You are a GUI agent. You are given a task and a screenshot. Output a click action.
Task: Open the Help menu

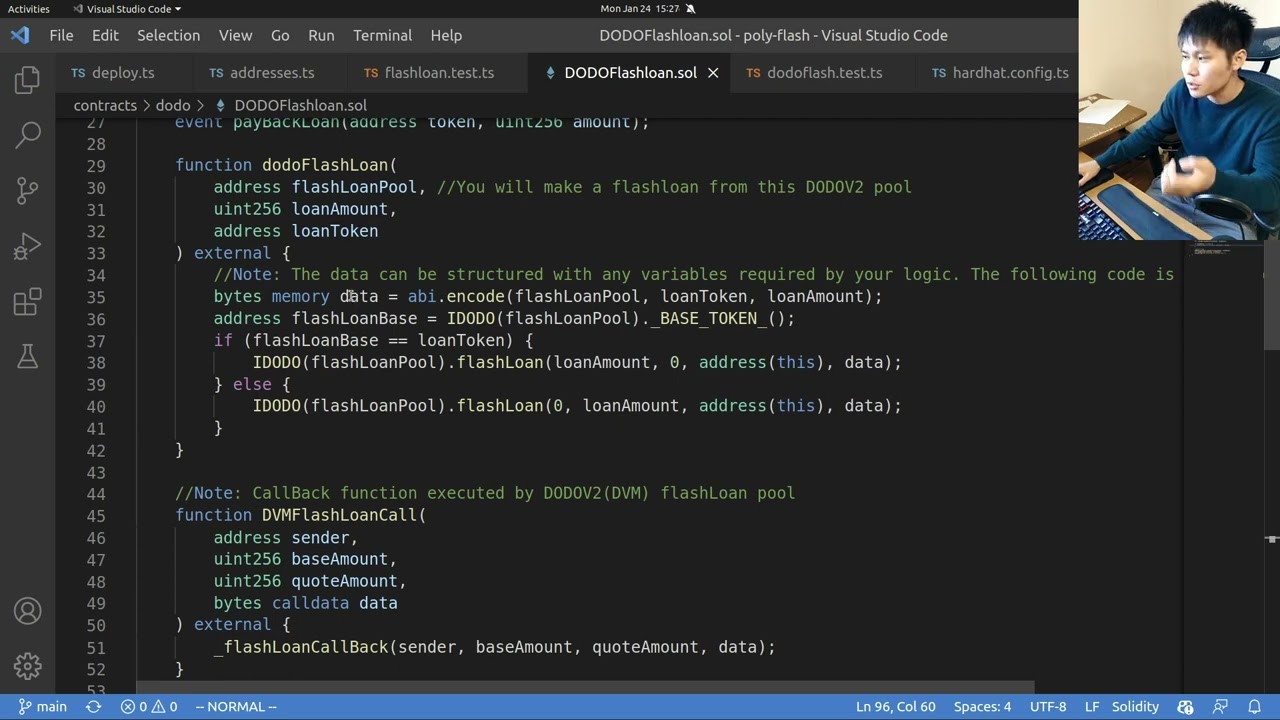coord(446,35)
